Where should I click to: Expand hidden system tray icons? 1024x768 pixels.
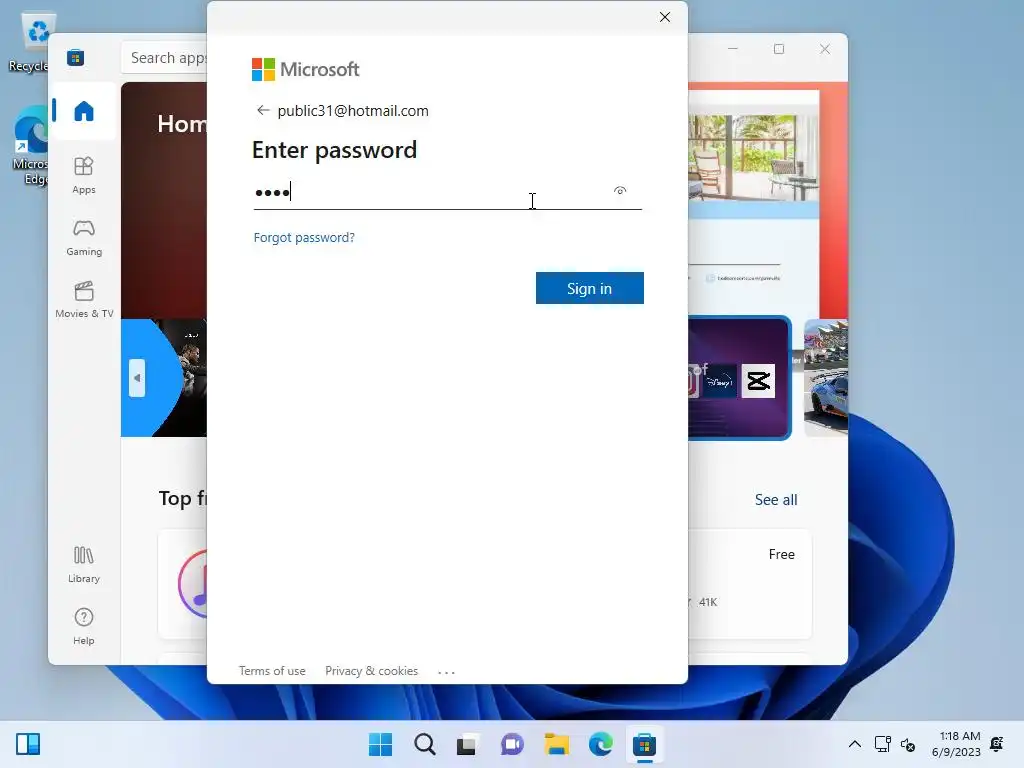[854, 744]
